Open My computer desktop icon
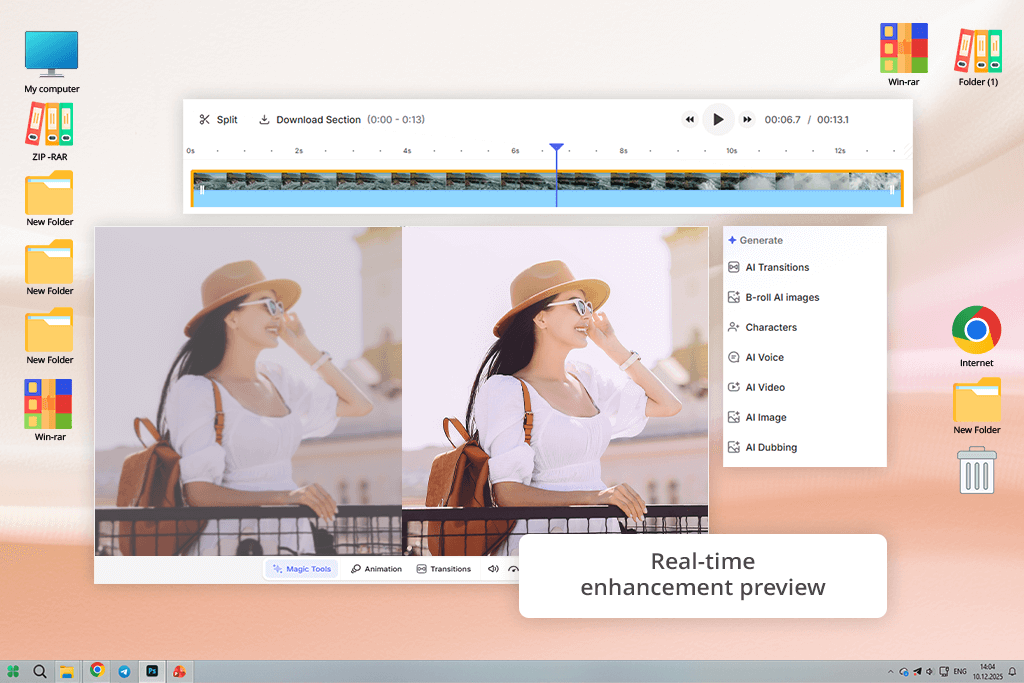 pos(52,62)
